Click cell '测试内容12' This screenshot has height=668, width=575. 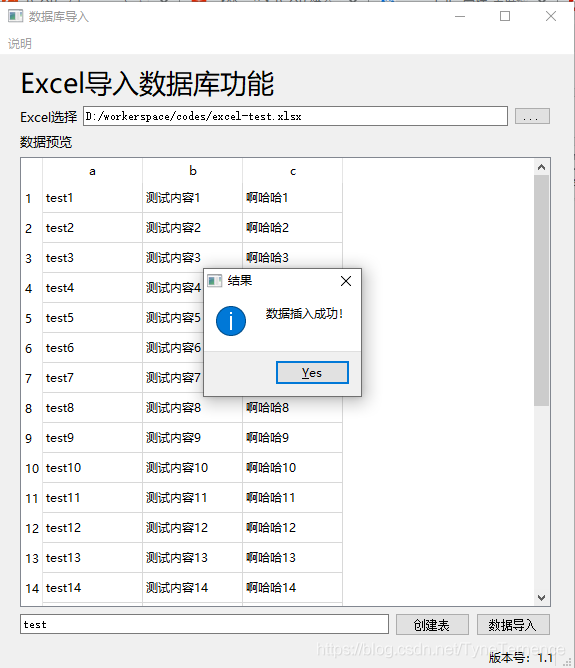193,528
